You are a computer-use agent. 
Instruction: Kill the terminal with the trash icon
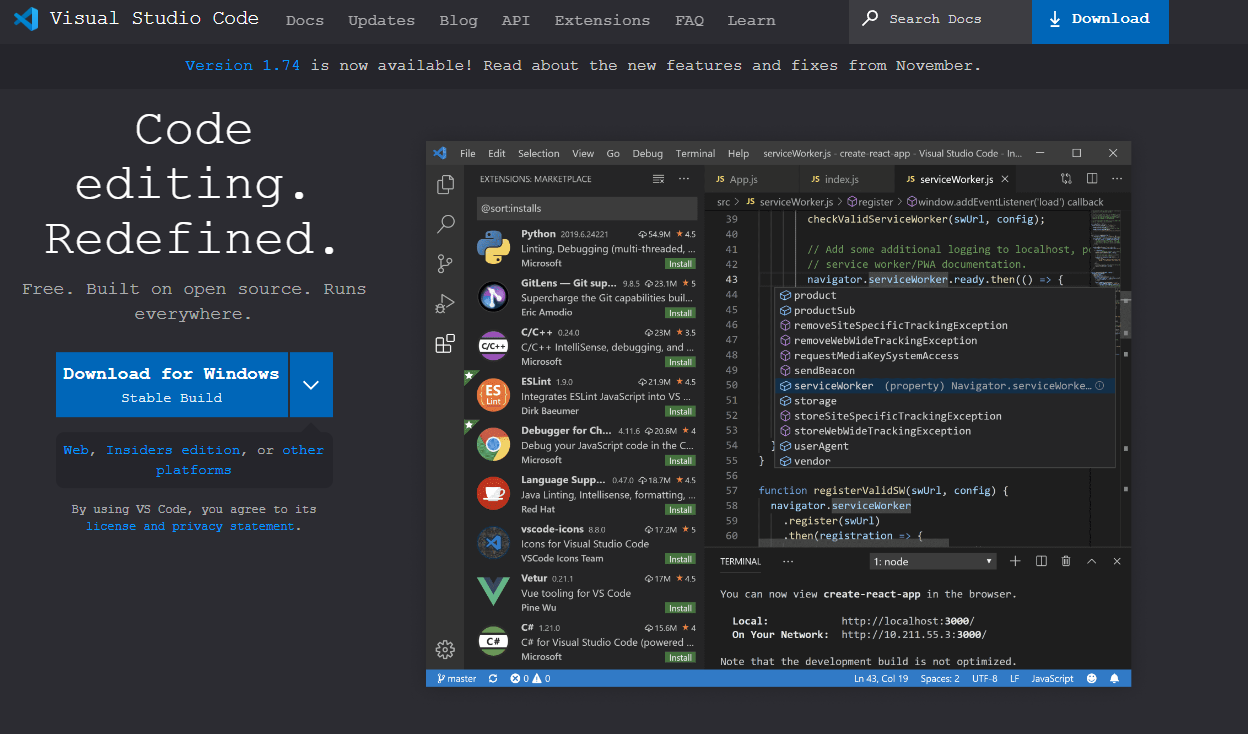tap(1066, 561)
